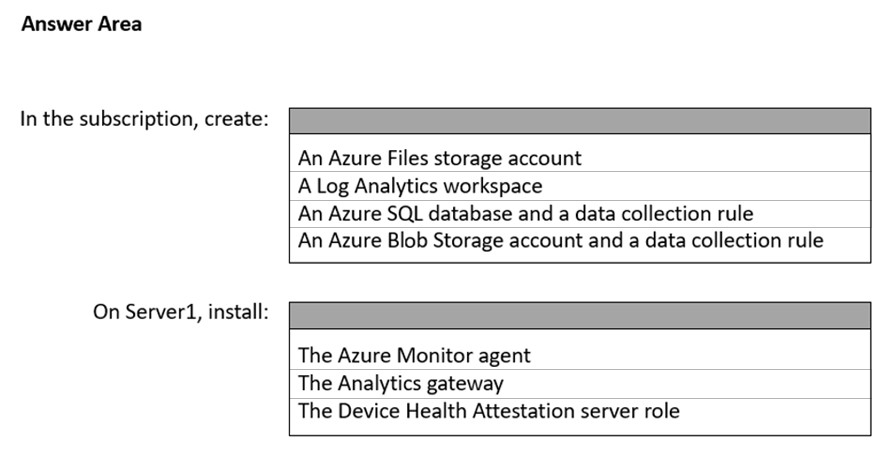Pick the Azure SQL database and data collection rule option

525,213
